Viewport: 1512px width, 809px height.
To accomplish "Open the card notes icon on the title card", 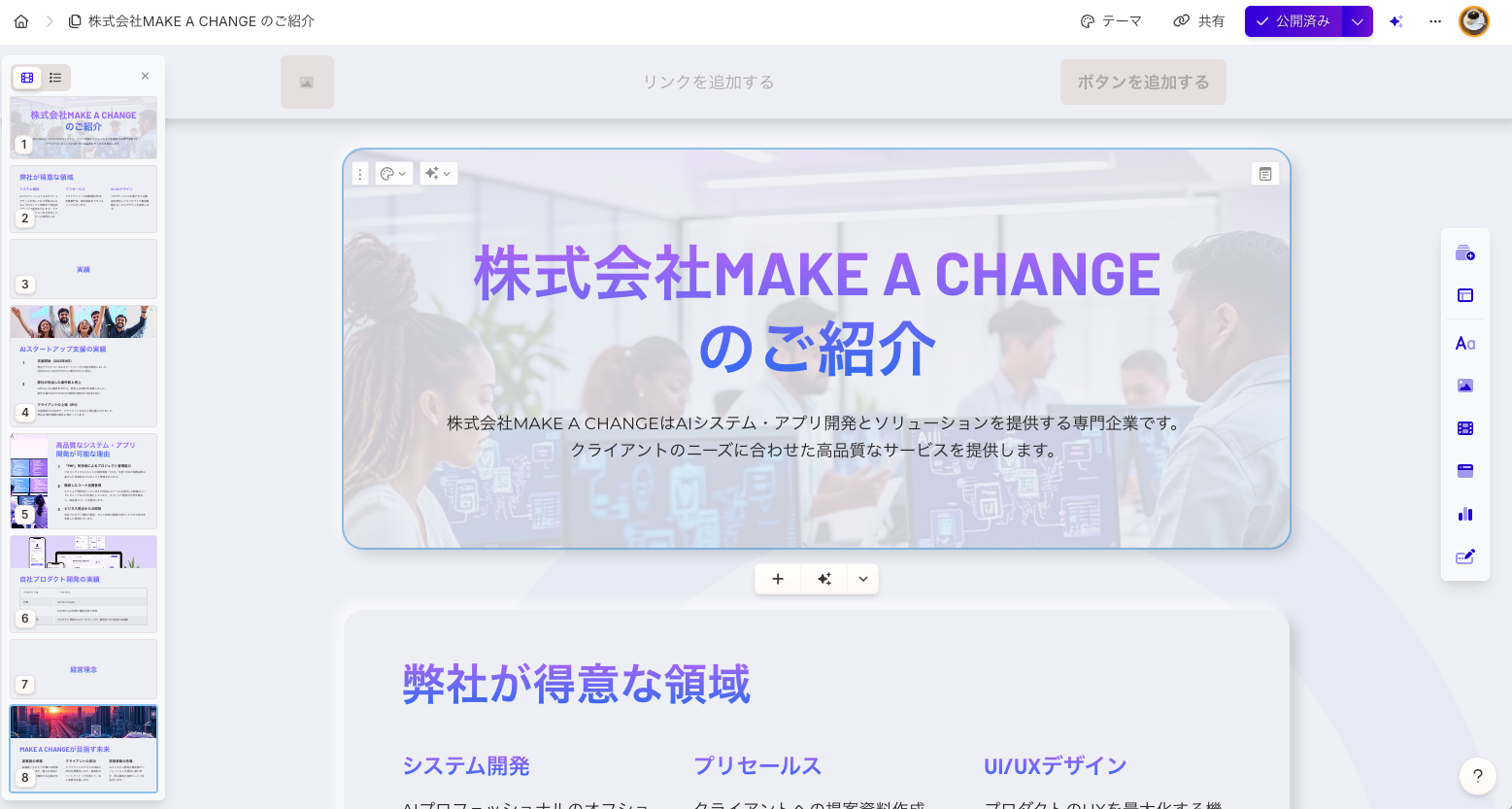I will pyautogui.click(x=1264, y=173).
